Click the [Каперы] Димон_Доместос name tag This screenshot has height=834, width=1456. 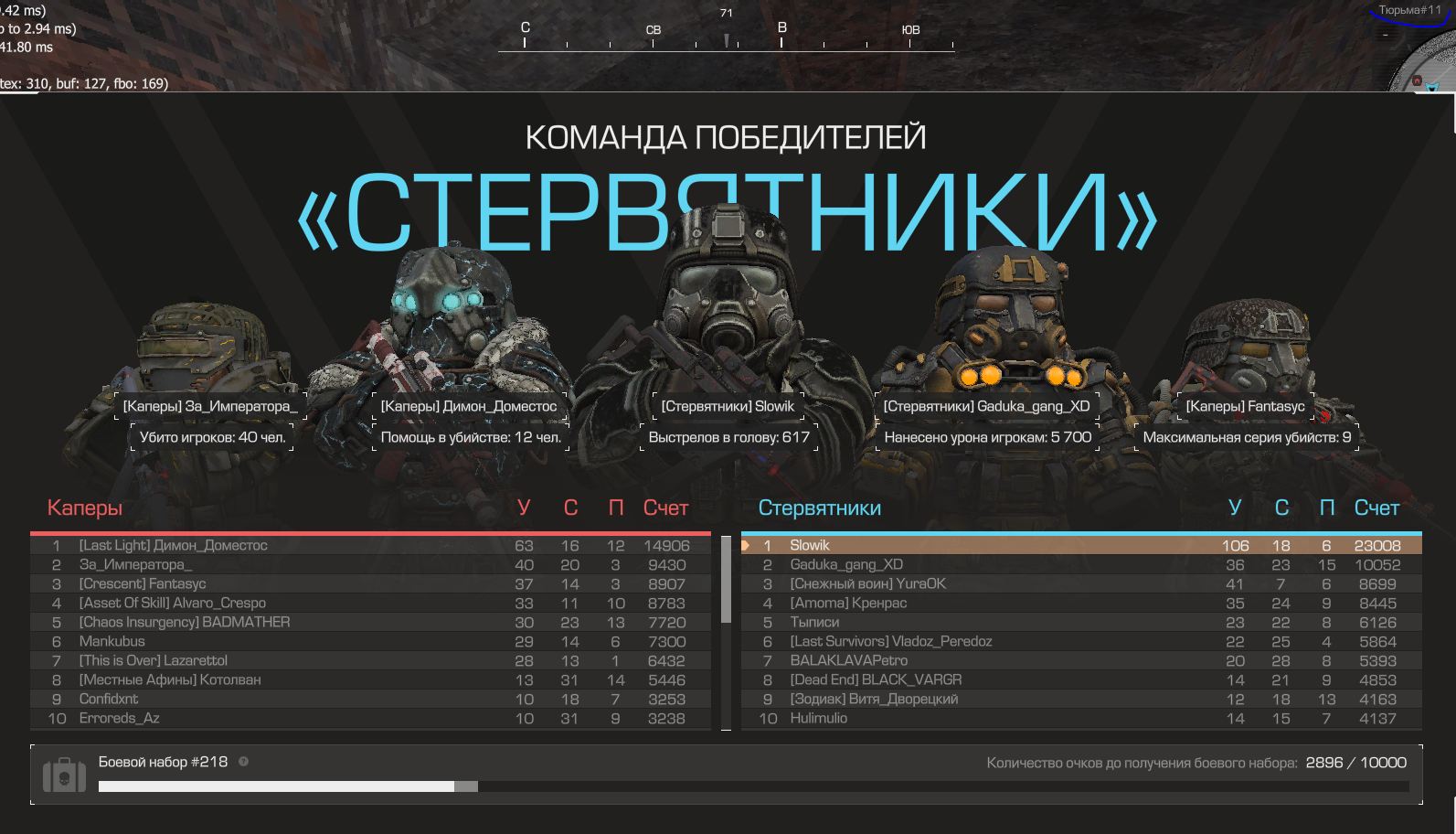pyautogui.click(x=469, y=406)
